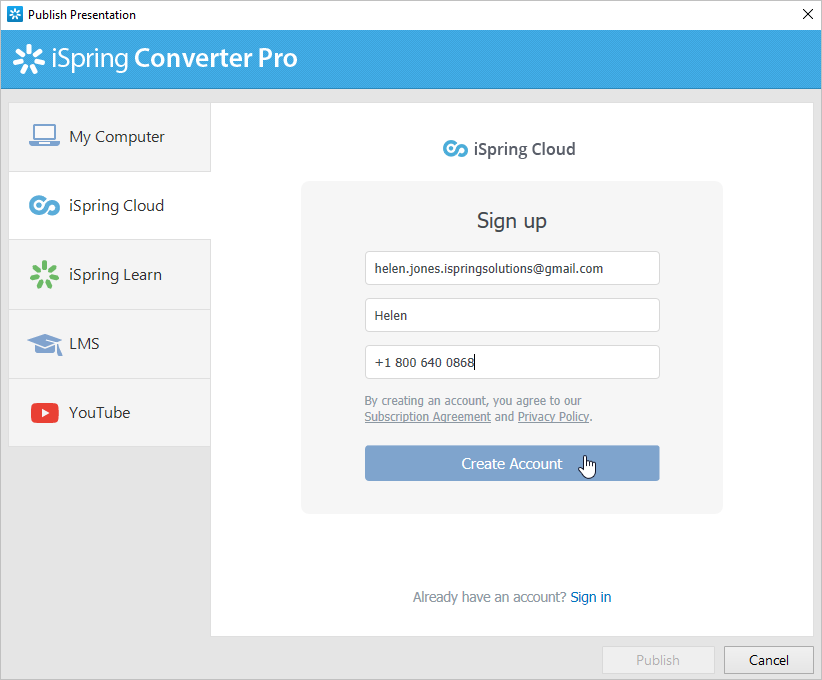Click the Publish Presentation title bar icon

15,14
